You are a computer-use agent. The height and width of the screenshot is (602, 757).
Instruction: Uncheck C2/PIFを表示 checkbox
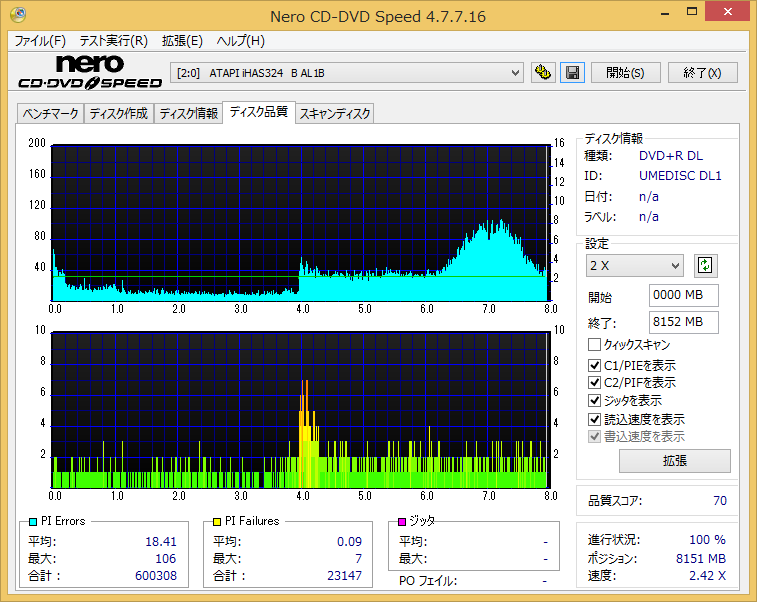pos(594,382)
